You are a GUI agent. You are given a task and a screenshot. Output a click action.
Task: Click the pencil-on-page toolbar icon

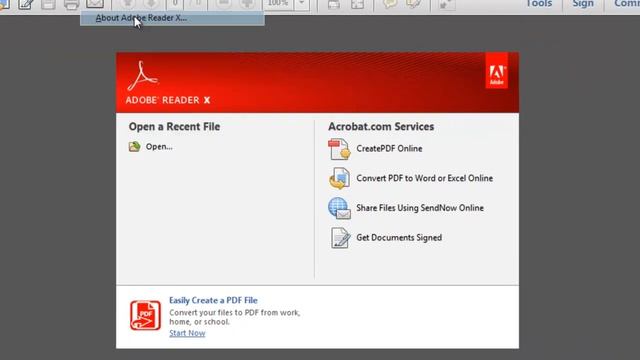[25, 4]
